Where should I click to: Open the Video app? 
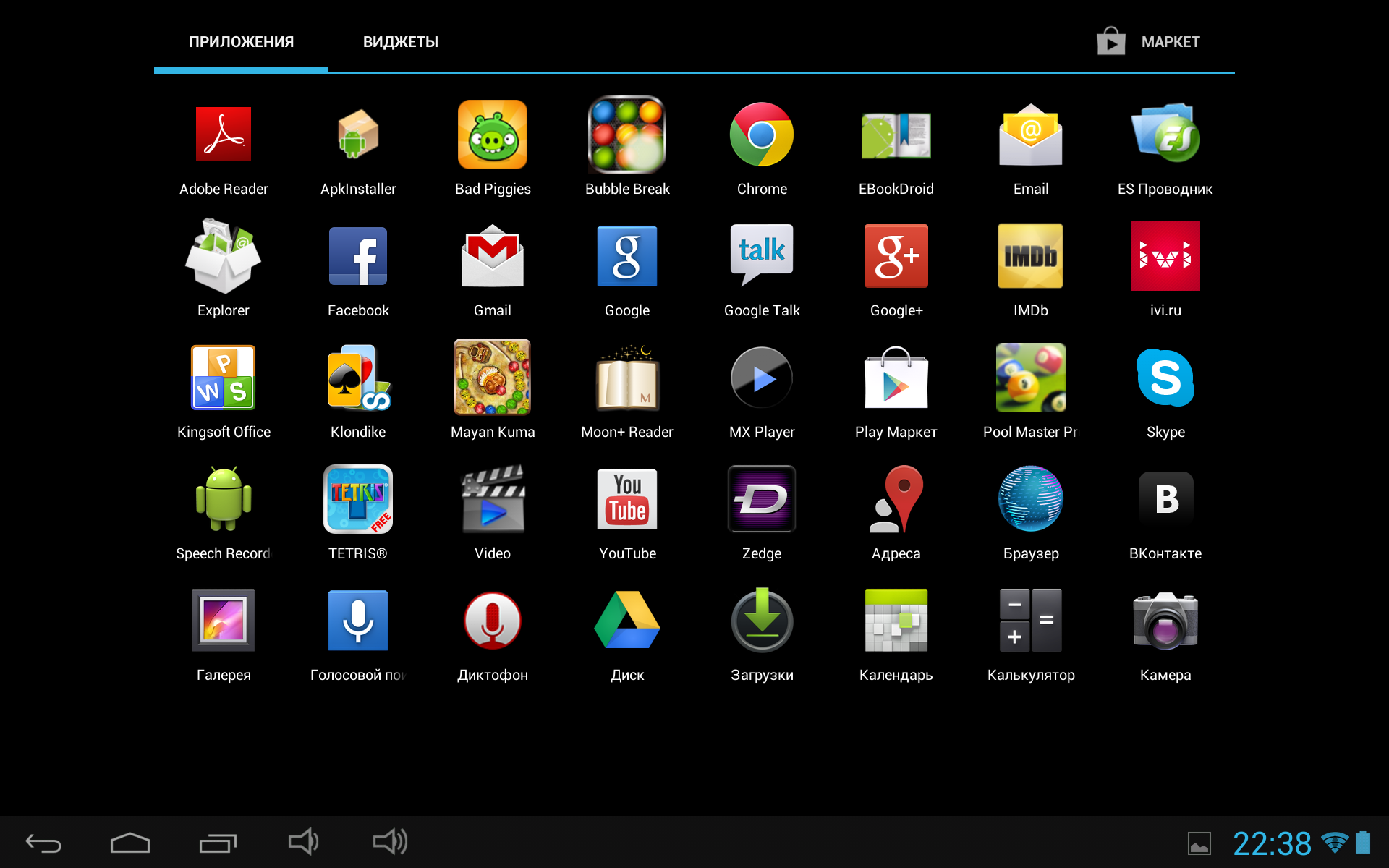(x=493, y=499)
